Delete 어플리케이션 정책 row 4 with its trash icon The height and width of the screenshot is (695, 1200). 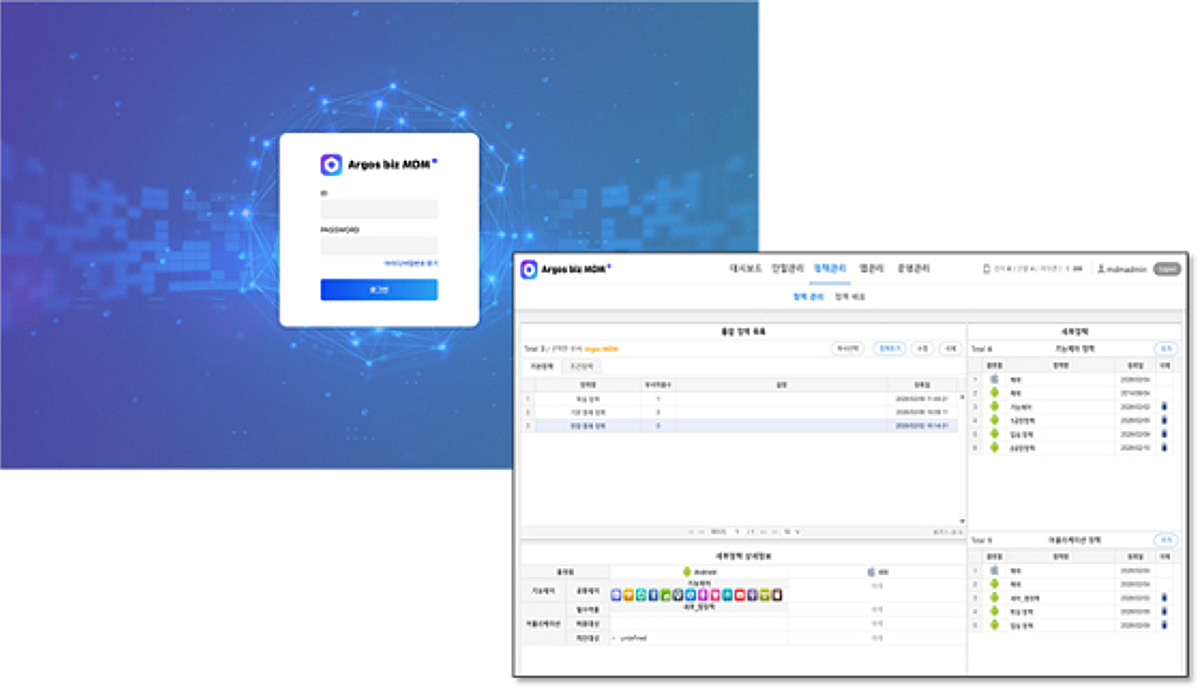(x=1163, y=611)
